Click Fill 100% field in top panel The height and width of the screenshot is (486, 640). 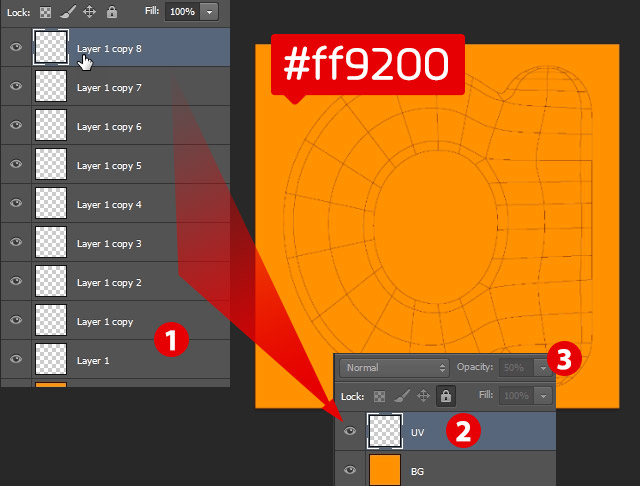point(182,12)
